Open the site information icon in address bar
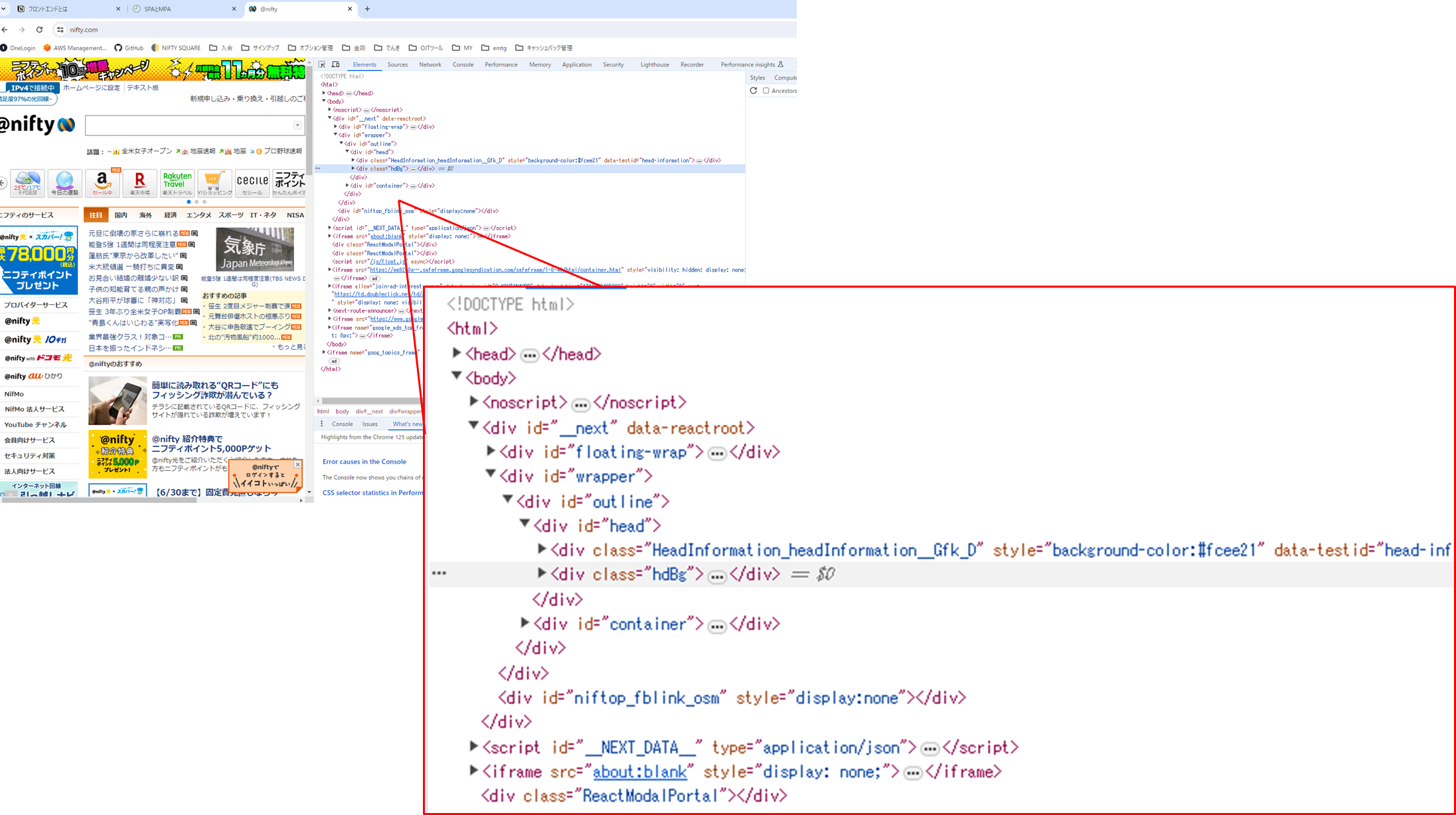 coord(60,30)
